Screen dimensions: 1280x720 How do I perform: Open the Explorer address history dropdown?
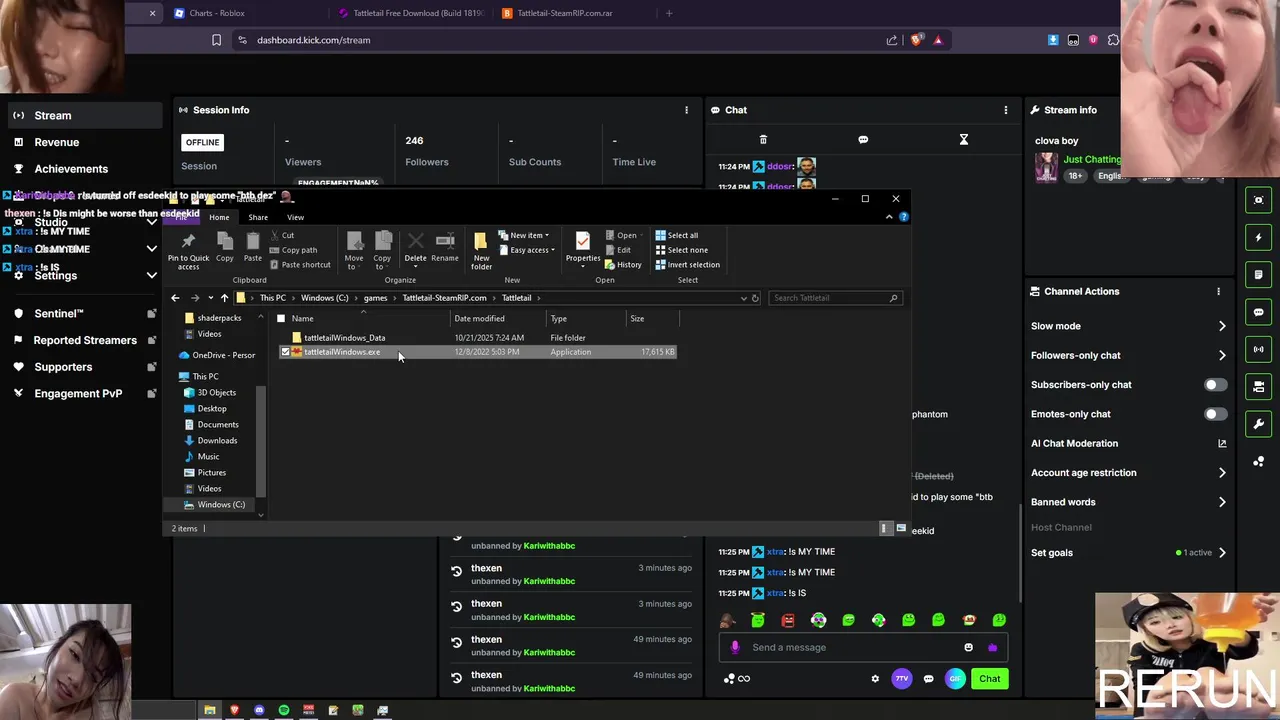(x=743, y=298)
